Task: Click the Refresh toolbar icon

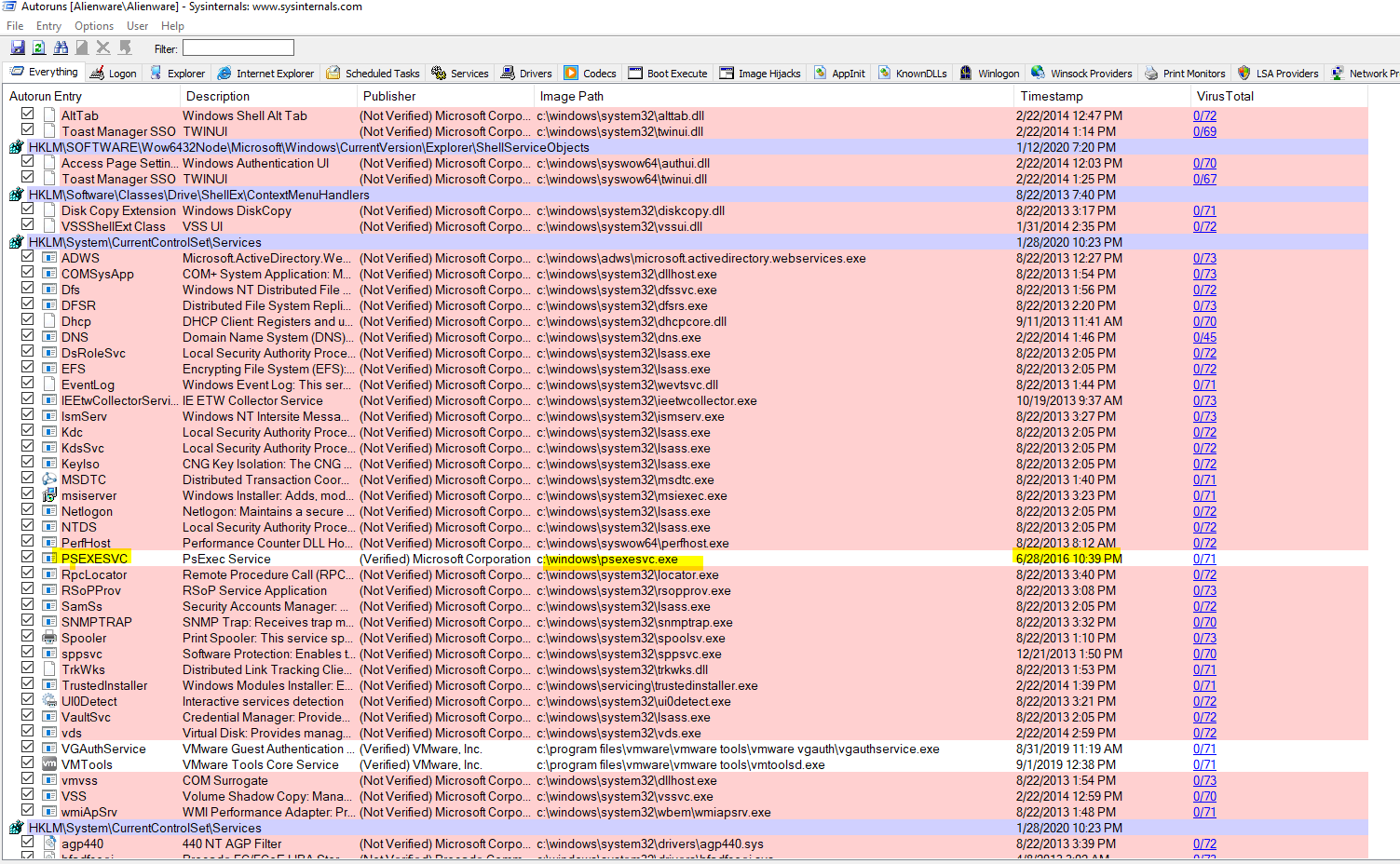Action: [x=39, y=47]
